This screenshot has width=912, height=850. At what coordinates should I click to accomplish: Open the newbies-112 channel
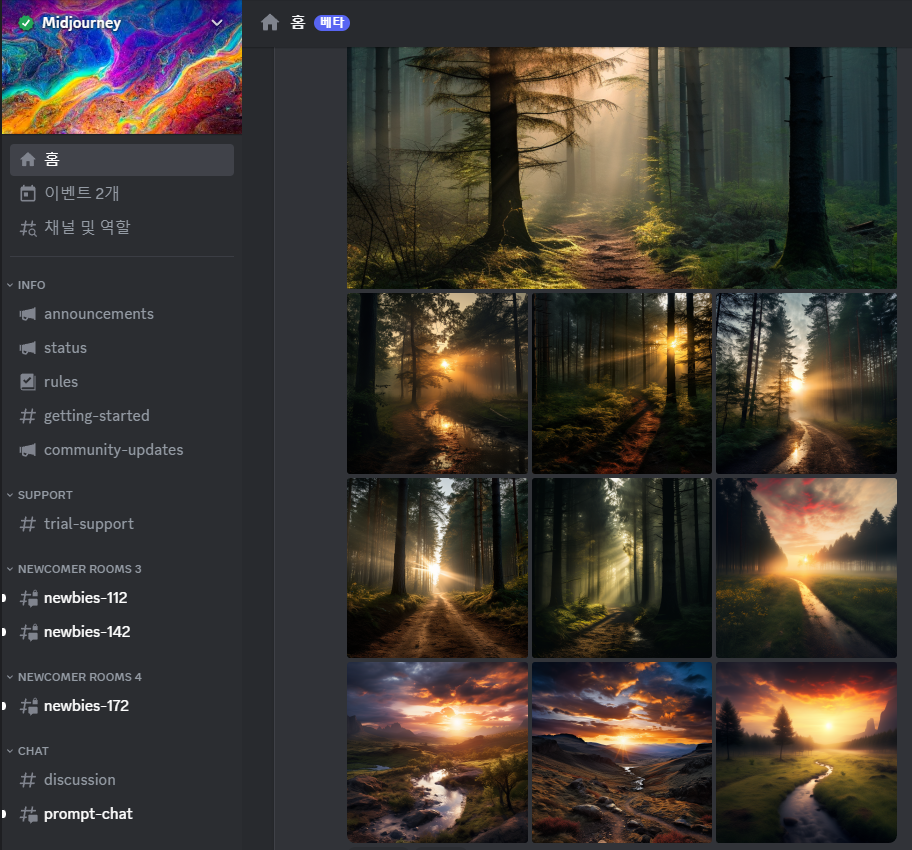(122, 598)
